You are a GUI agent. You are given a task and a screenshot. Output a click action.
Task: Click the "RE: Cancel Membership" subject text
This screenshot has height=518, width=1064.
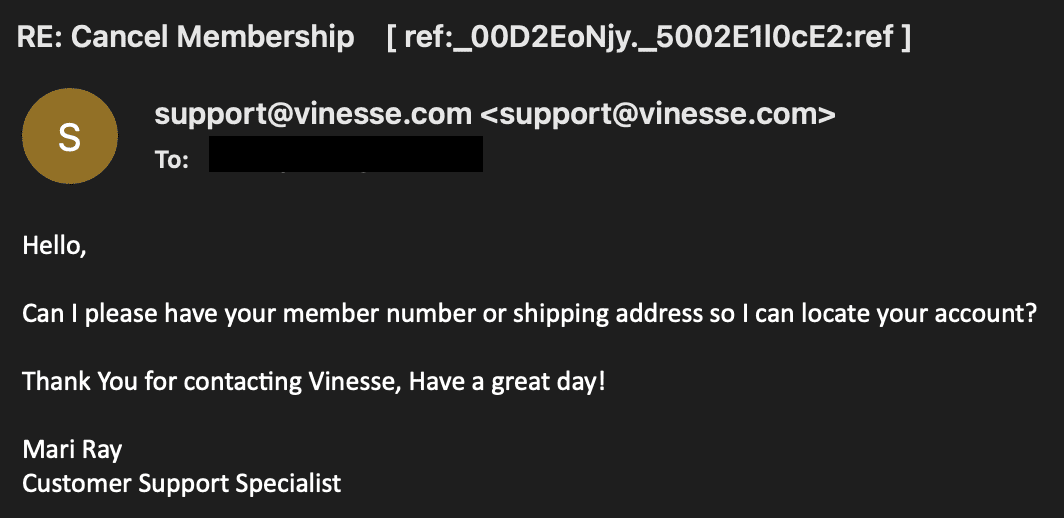tap(185, 37)
